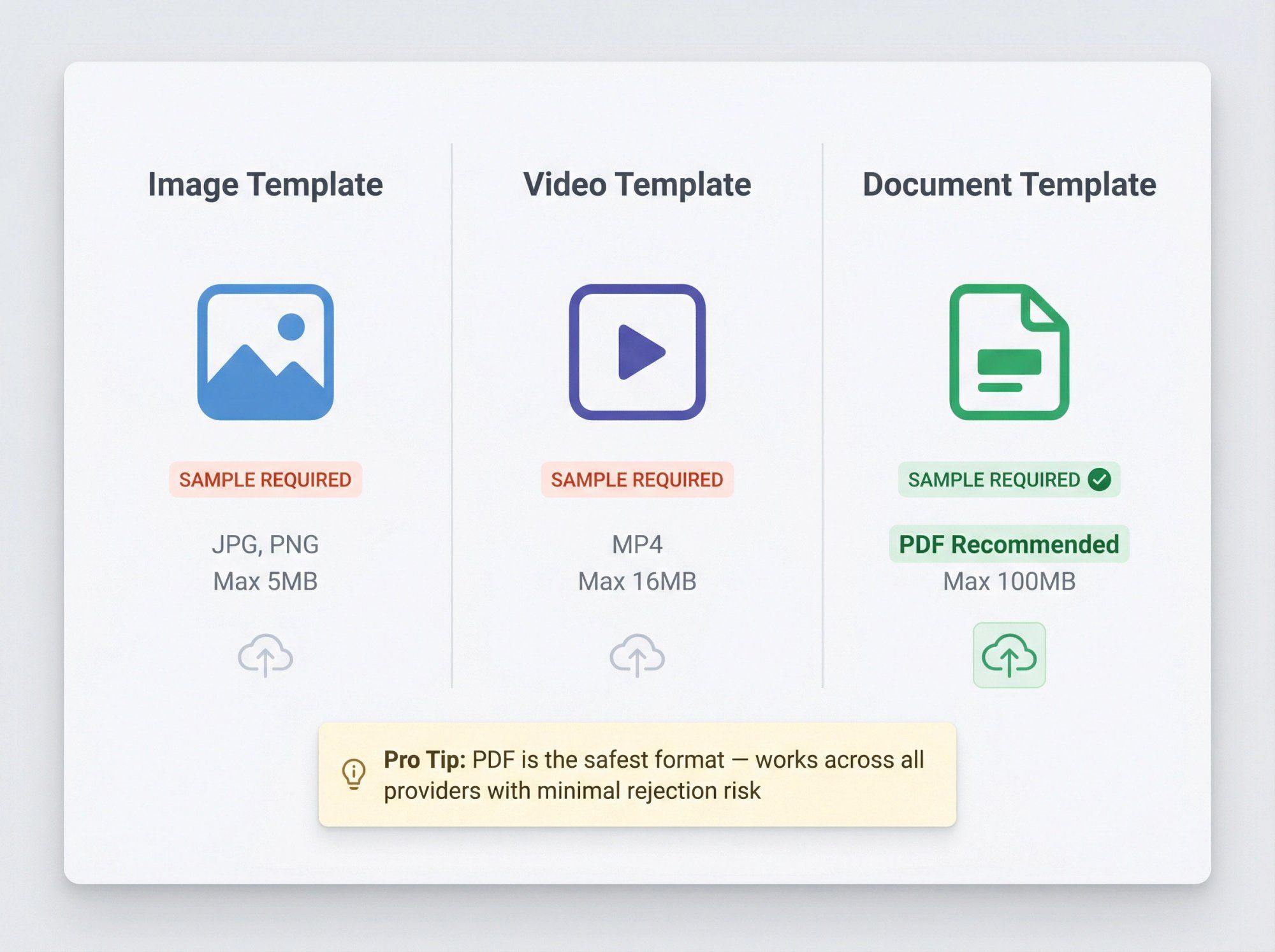Click the JPG, PNG format text

pos(265,545)
